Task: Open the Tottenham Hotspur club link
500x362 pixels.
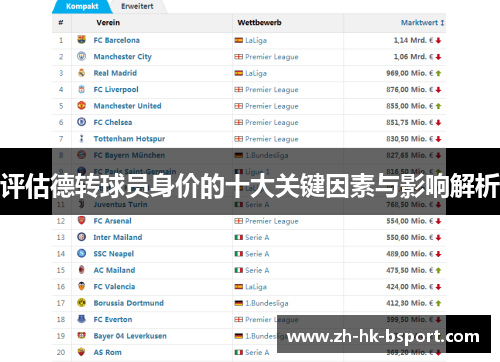Action: (x=129, y=139)
